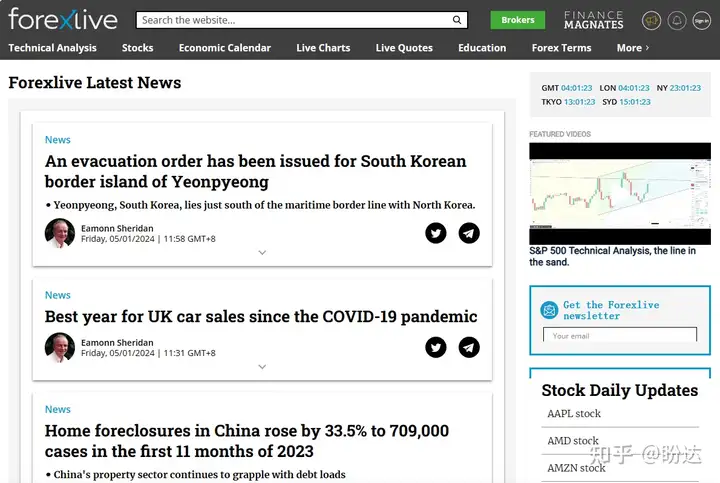The width and height of the screenshot is (720, 483).
Task: Click the GMT clock time
Action: pos(576,88)
